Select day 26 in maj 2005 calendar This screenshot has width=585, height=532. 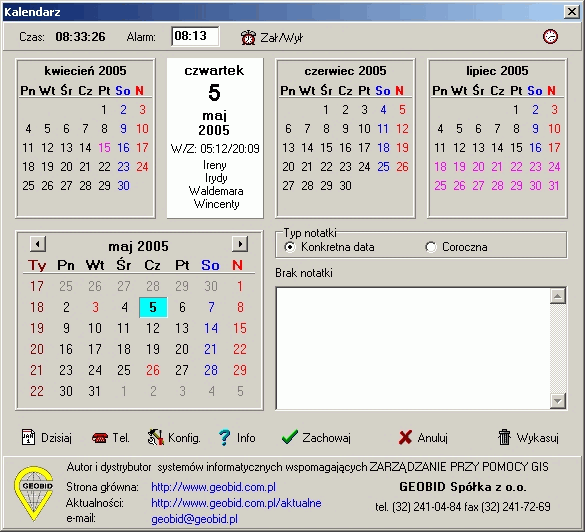[x=153, y=370]
